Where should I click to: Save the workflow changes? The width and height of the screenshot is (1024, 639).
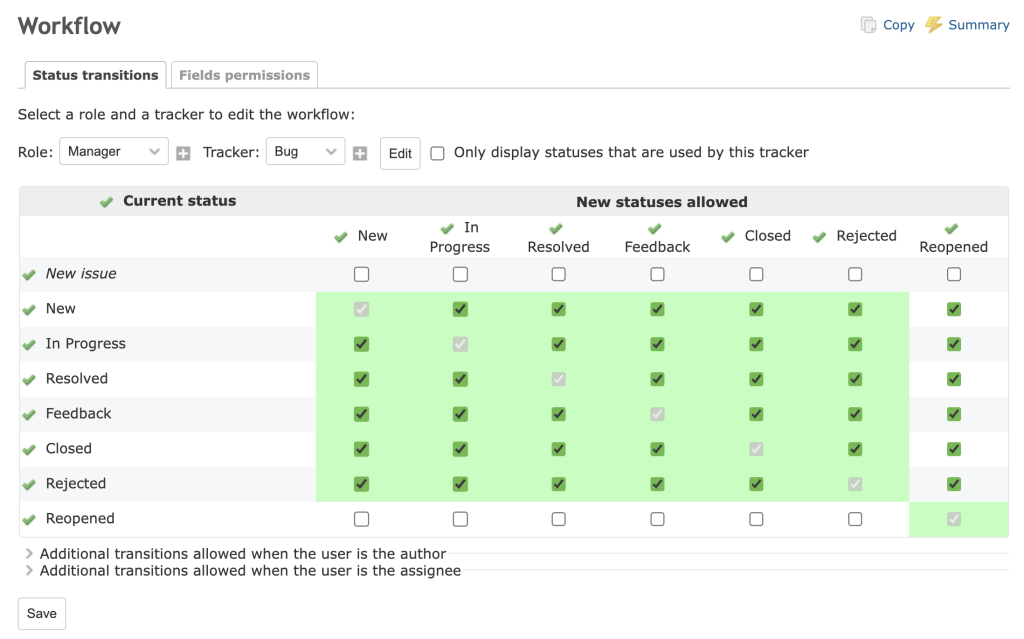(x=41, y=613)
